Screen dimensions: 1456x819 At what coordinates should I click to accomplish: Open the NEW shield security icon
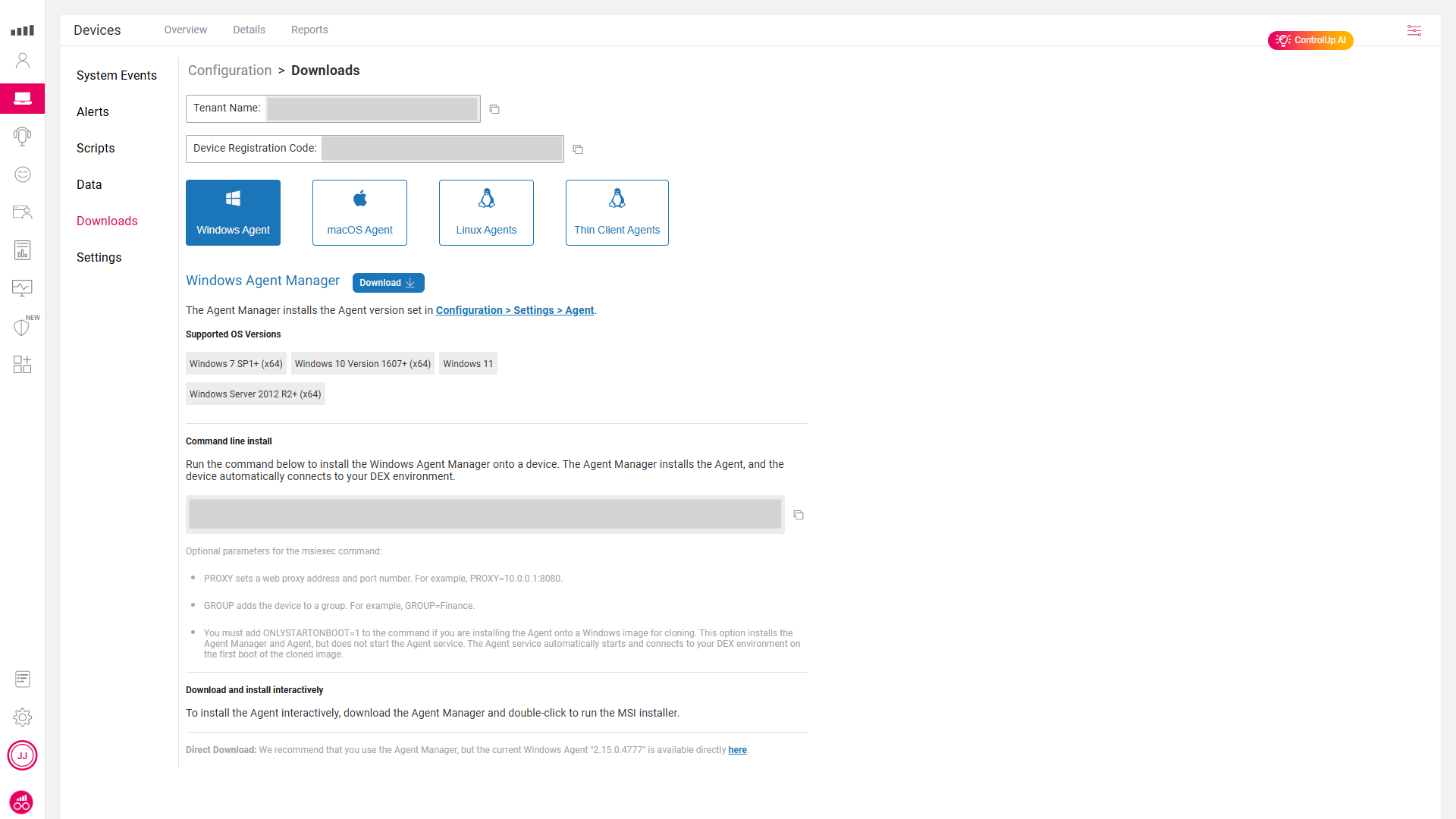[x=23, y=326]
